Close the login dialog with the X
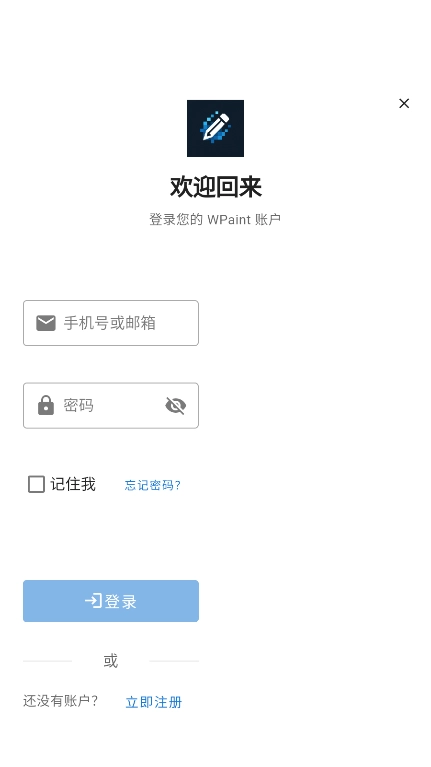Image resolution: width=431 pixels, height=767 pixels. [404, 103]
